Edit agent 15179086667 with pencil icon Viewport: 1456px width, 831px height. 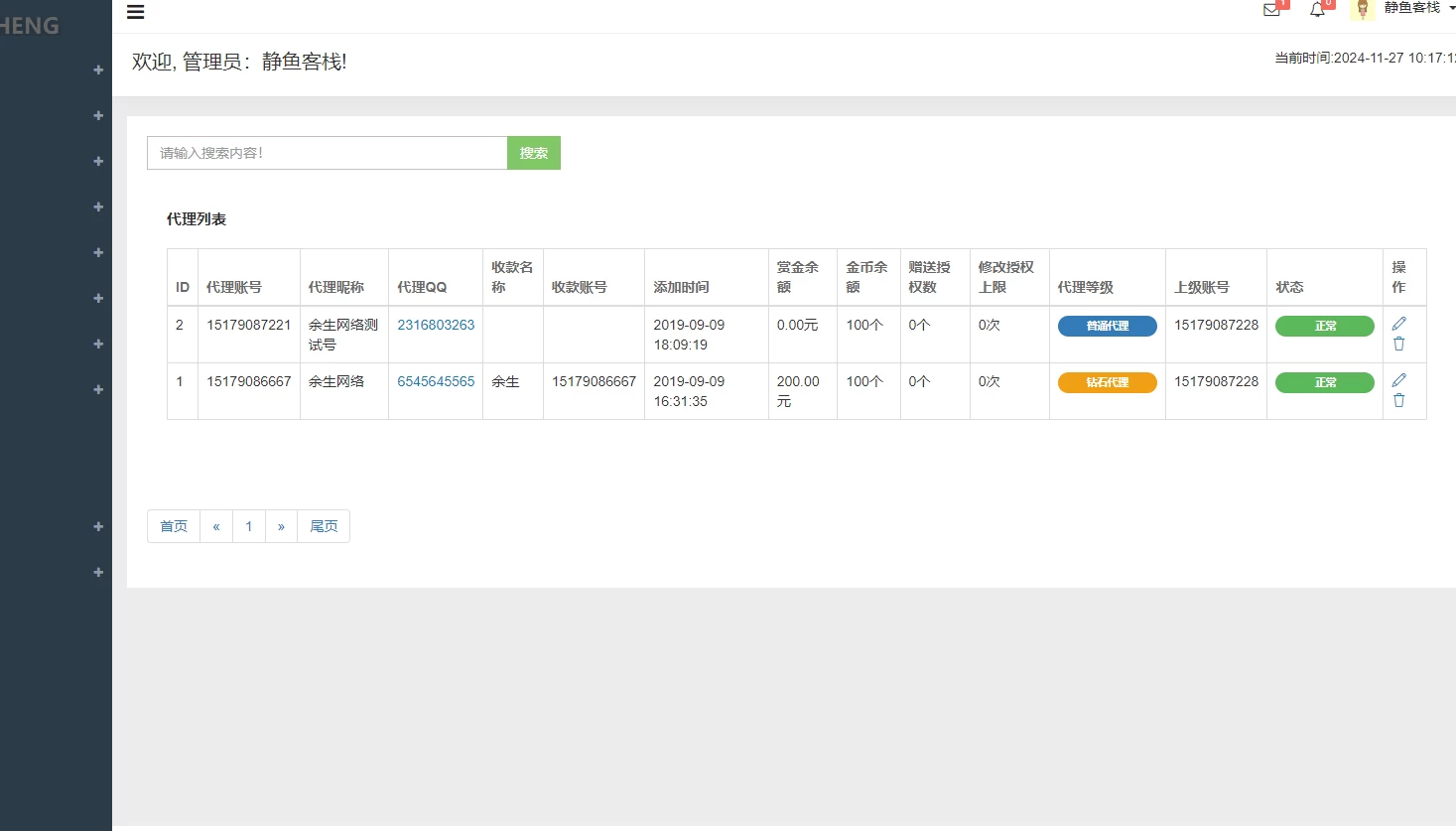(1398, 380)
